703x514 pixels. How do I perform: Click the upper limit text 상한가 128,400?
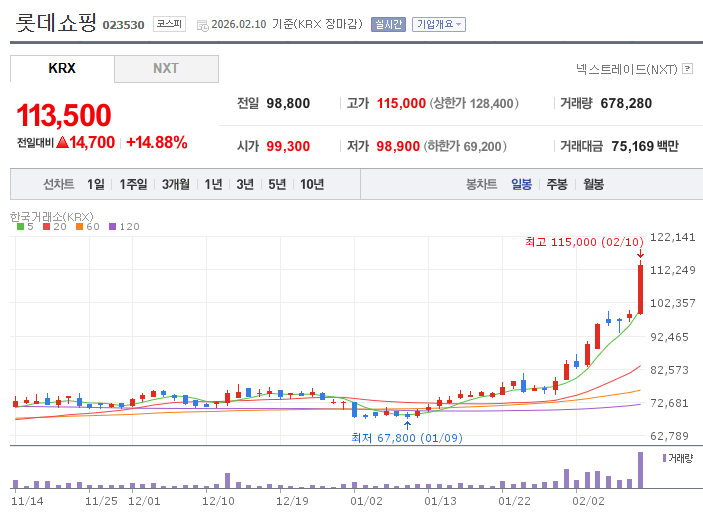474,104
